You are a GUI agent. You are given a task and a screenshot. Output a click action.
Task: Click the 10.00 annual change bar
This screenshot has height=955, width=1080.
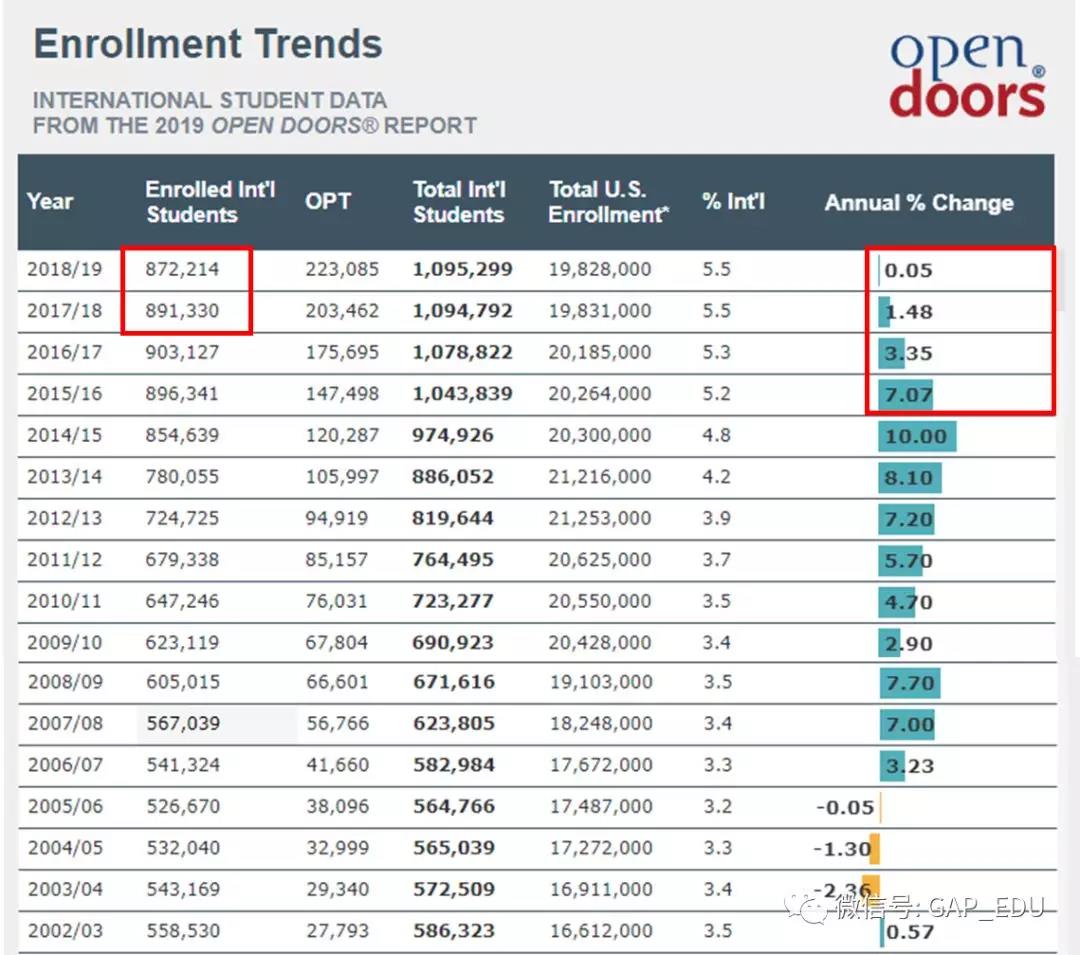(x=917, y=437)
